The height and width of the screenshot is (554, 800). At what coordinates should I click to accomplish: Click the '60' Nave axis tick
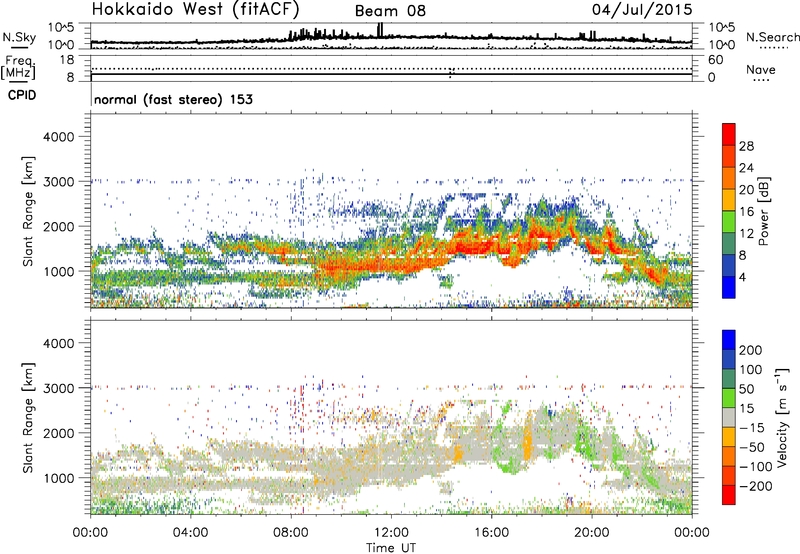[715, 60]
